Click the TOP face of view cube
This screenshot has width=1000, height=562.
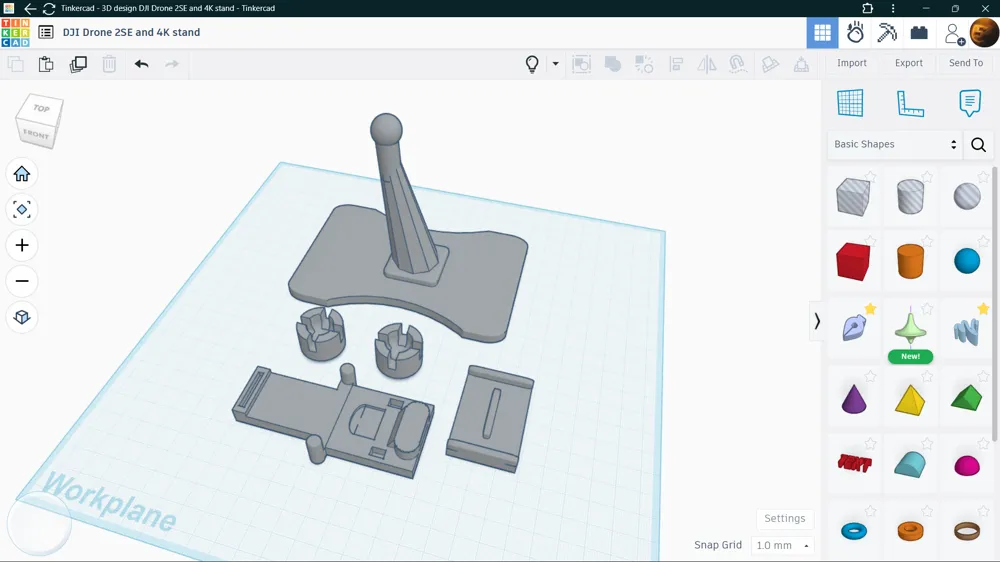pos(41,108)
